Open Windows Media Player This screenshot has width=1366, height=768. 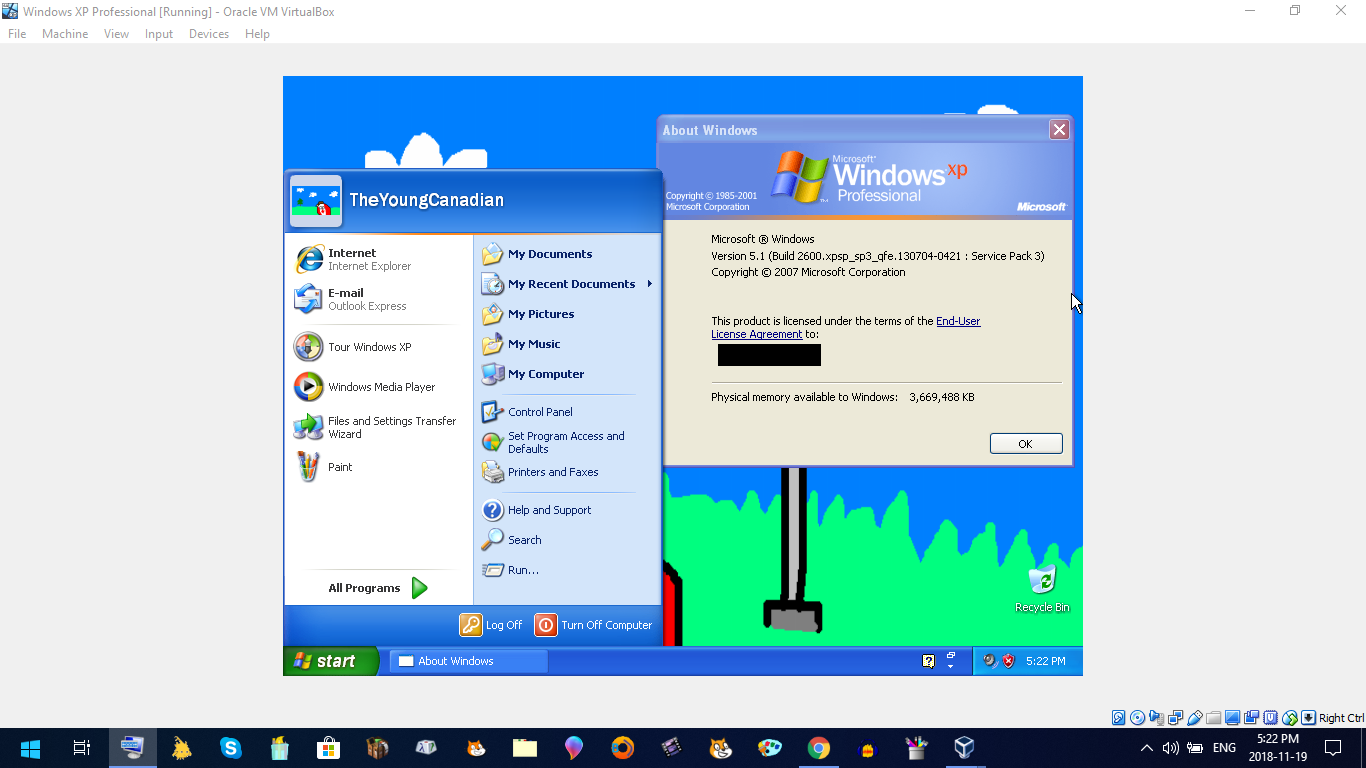click(x=378, y=387)
